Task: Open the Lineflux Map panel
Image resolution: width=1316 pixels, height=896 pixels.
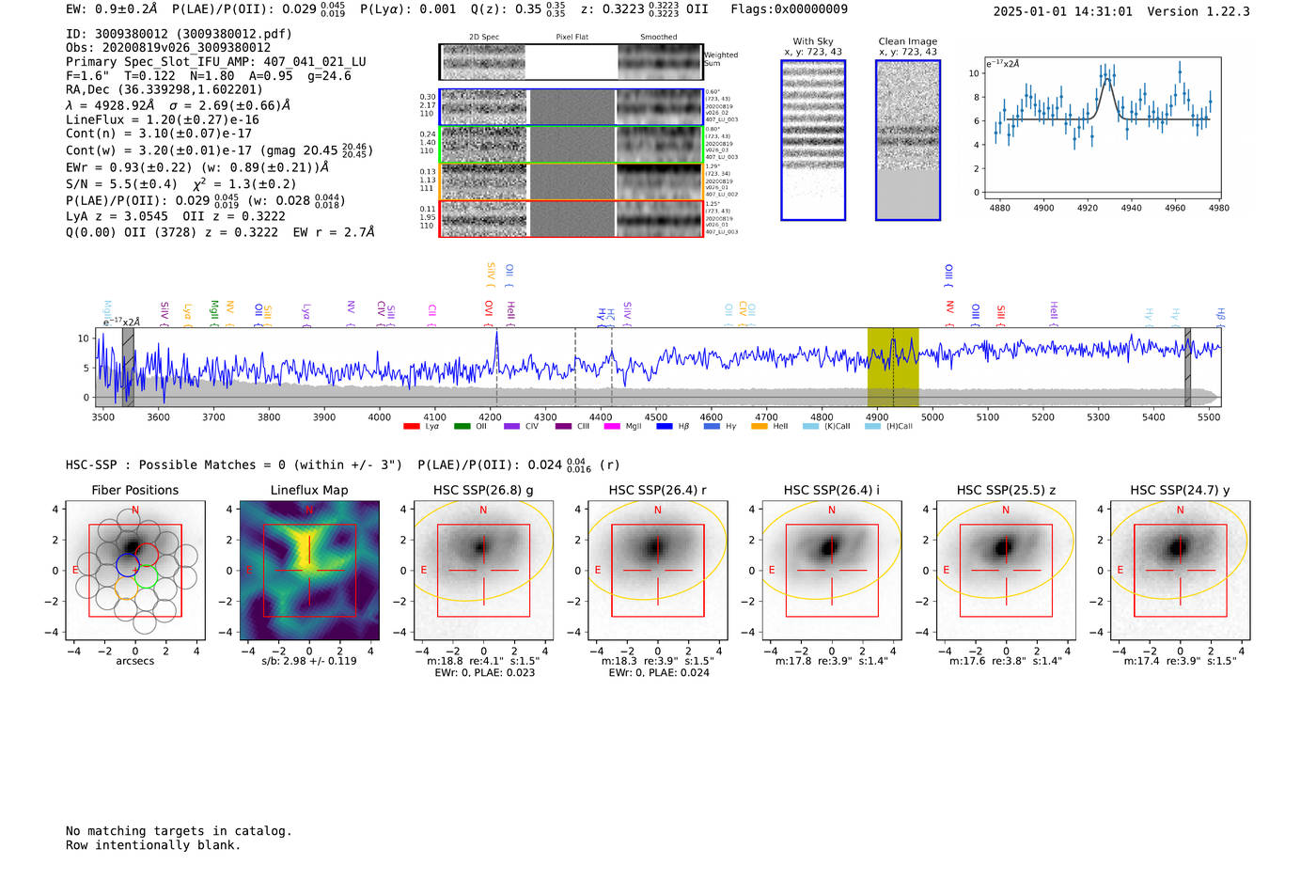Action: point(309,571)
